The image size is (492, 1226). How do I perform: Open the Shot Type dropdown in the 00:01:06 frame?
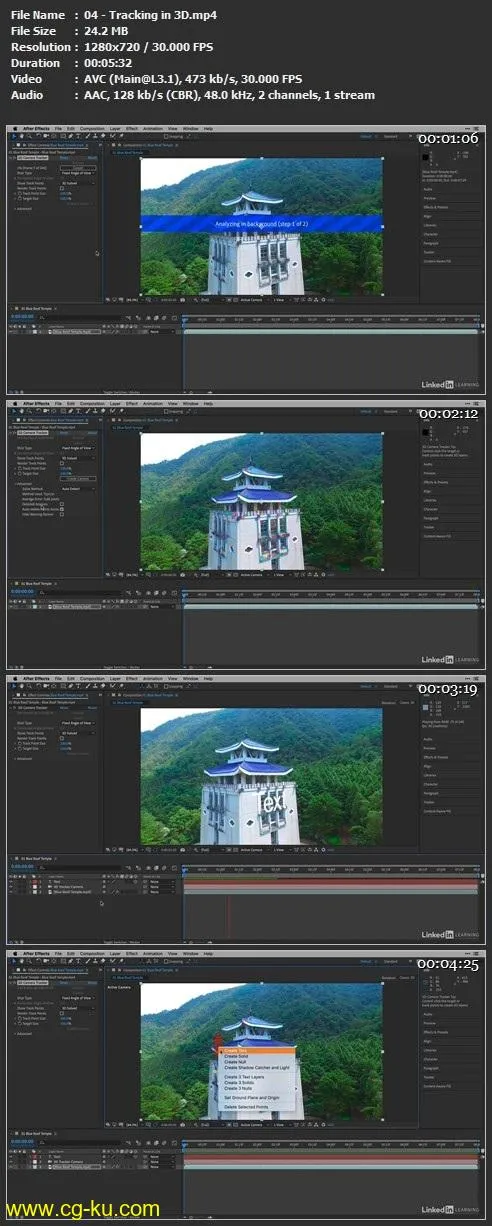[78, 172]
